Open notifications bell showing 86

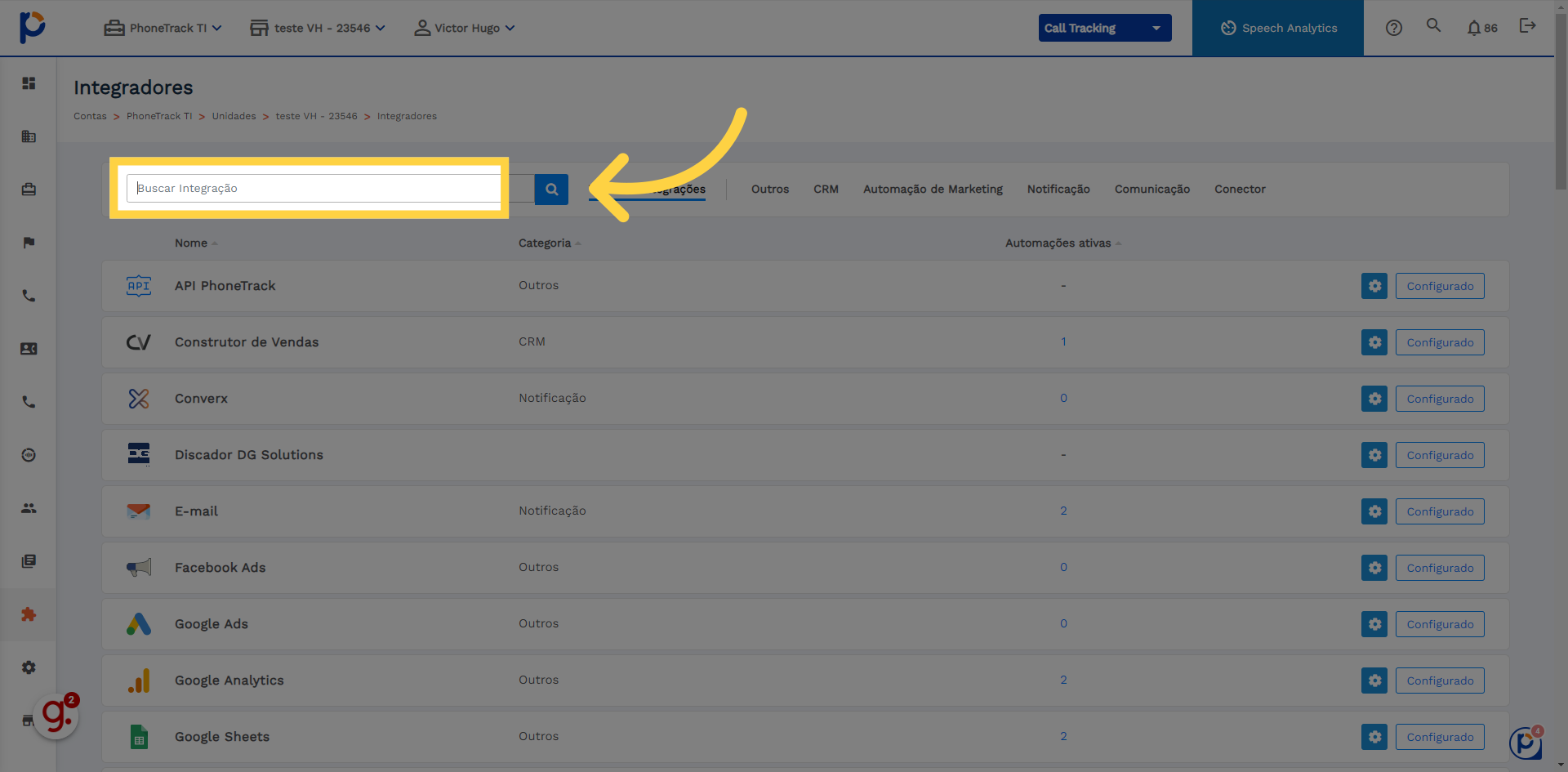point(1481,28)
